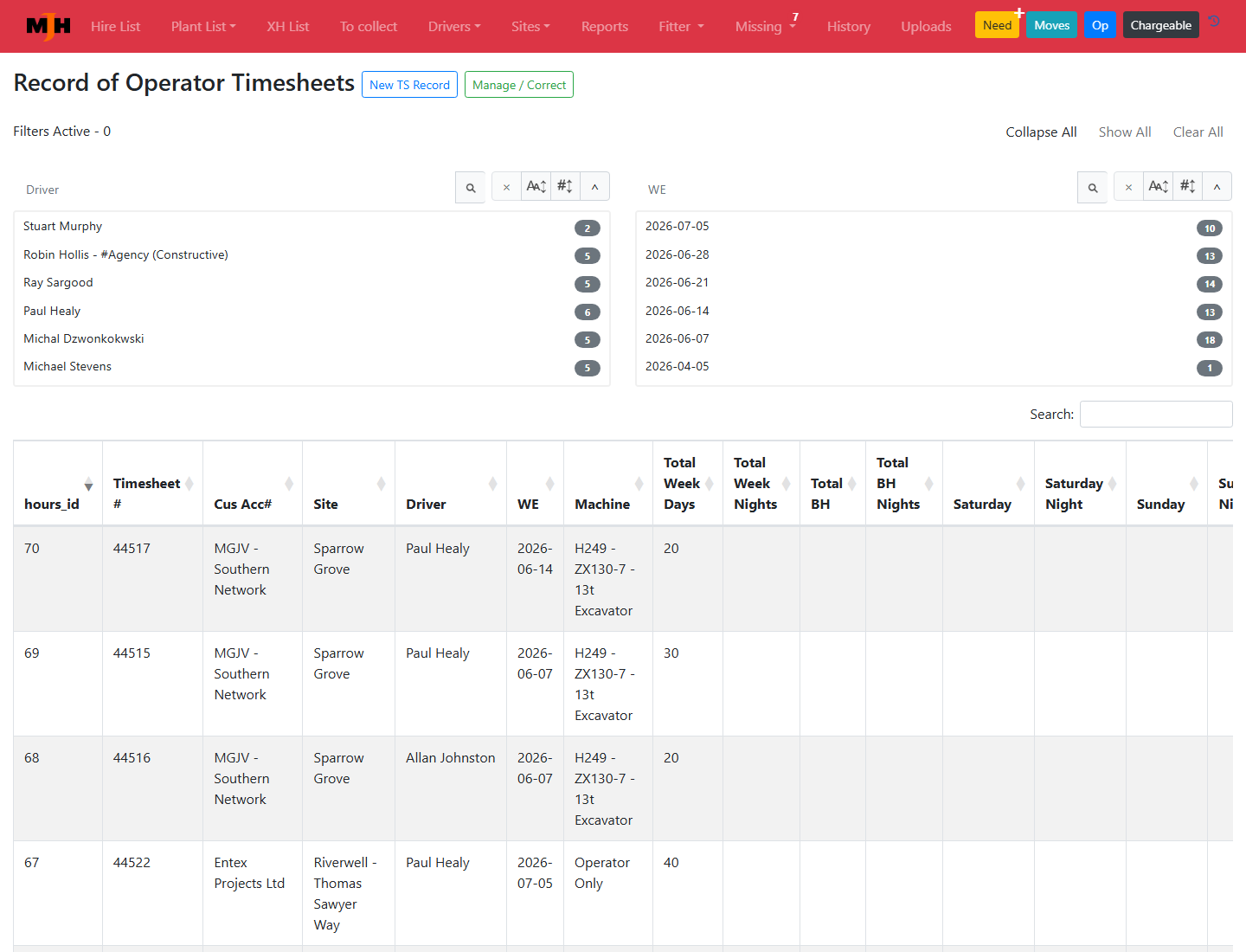Open the WE pane search magnifier
The height and width of the screenshot is (952, 1246).
point(1093,187)
